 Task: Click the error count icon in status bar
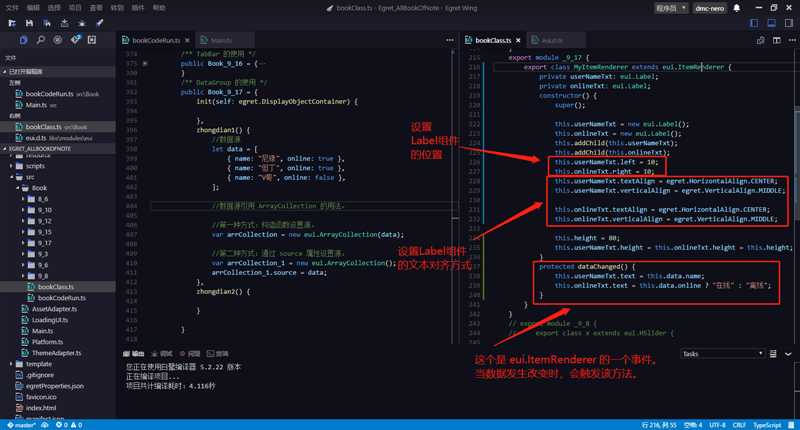[61, 425]
